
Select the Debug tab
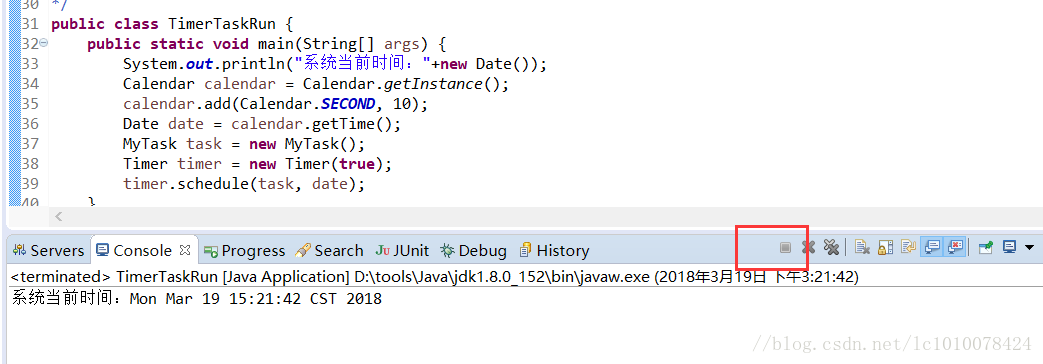pyautogui.click(x=473, y=251)
